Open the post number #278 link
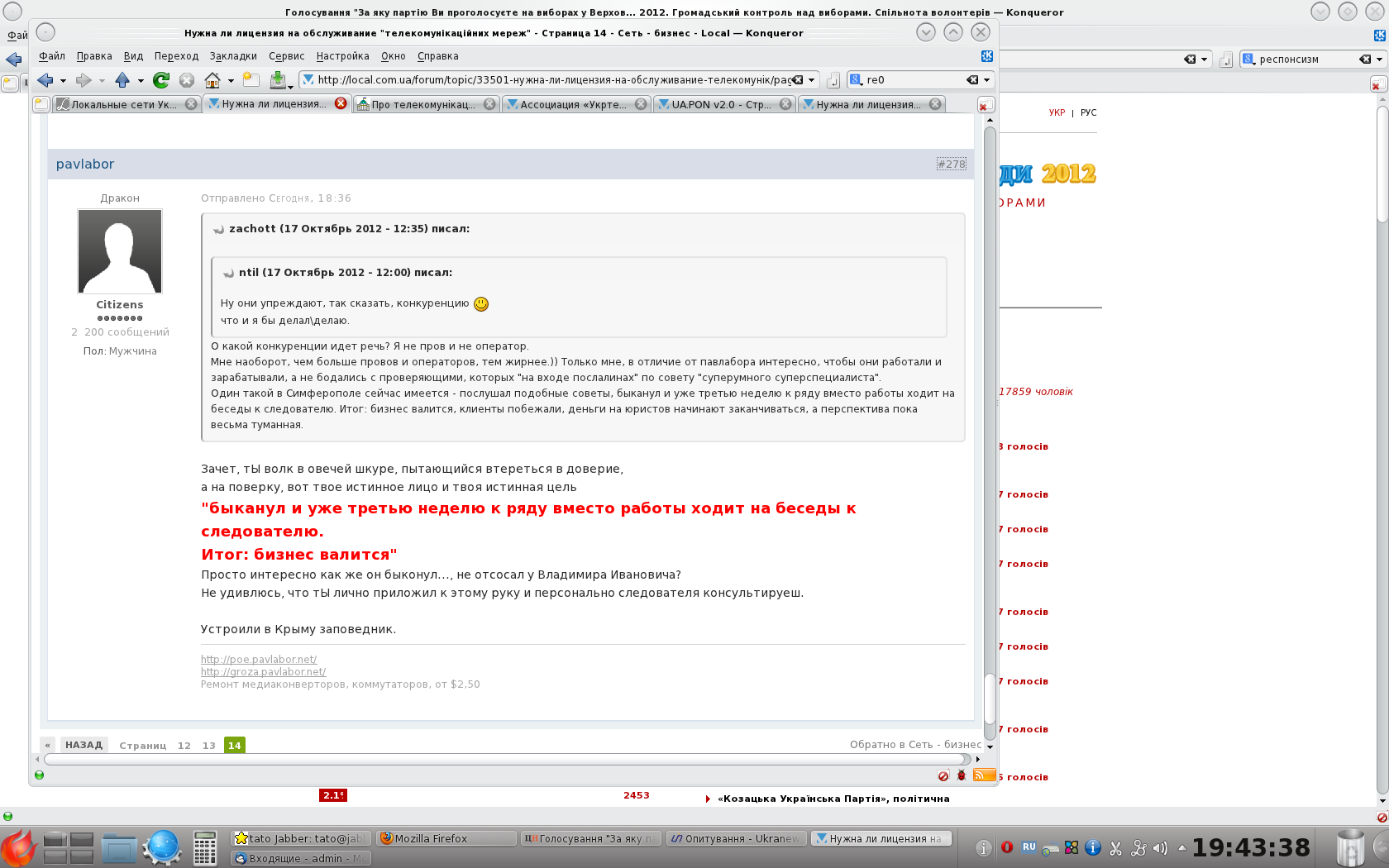1389x868 pixels. pyautogui.click(x=952, y=164)
